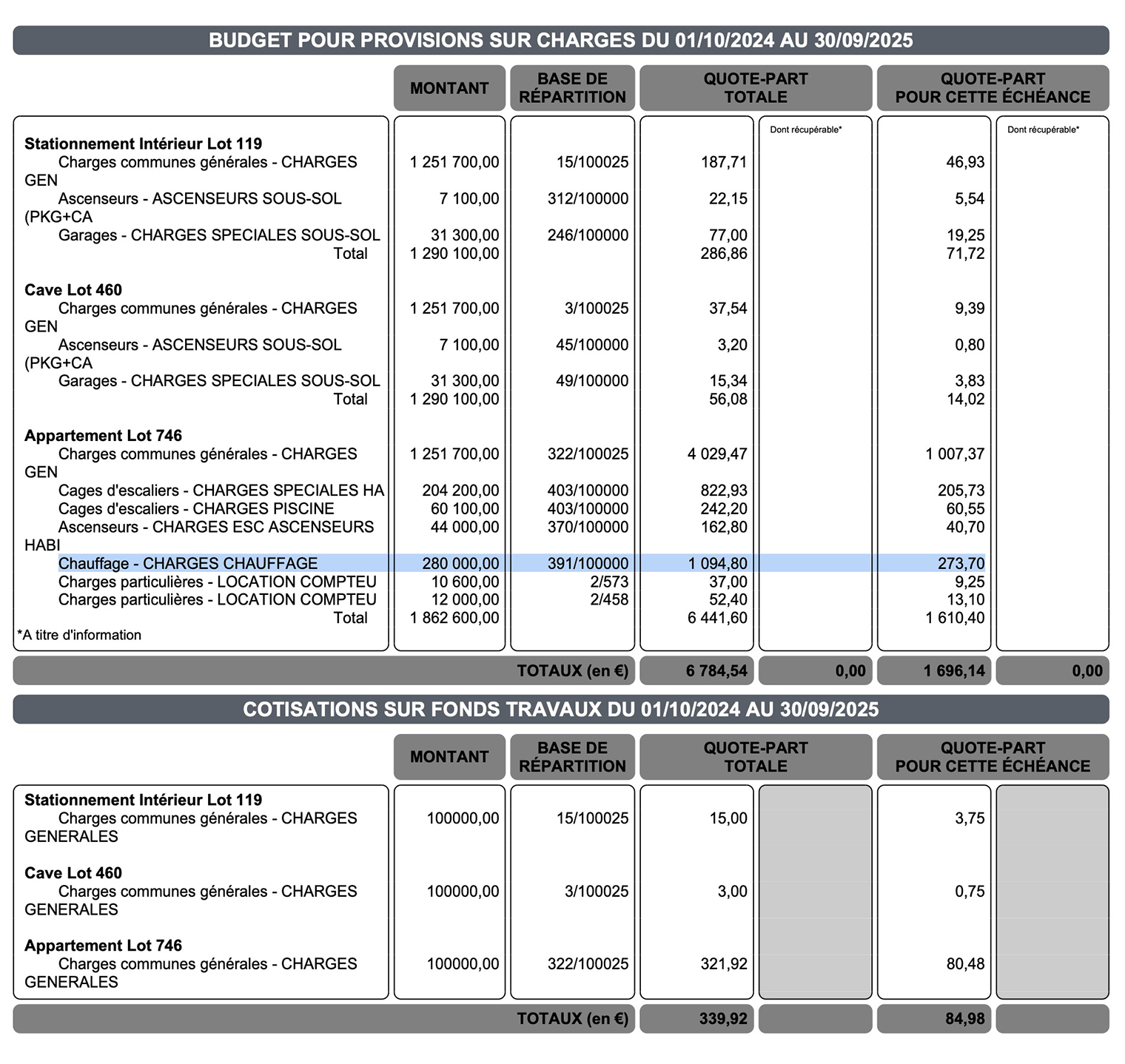This screenshot has height=1064, width=1125.
Task: Select the first MONTANT column header
Action: coord(449,88)
